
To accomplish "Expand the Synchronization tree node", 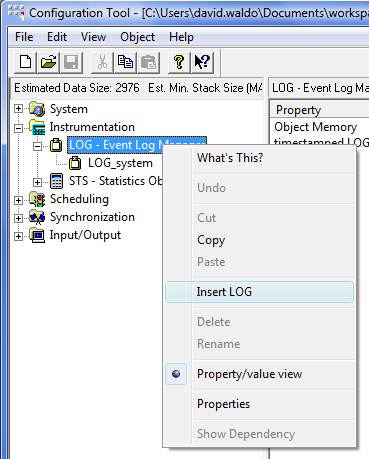I will pos(19,218).
